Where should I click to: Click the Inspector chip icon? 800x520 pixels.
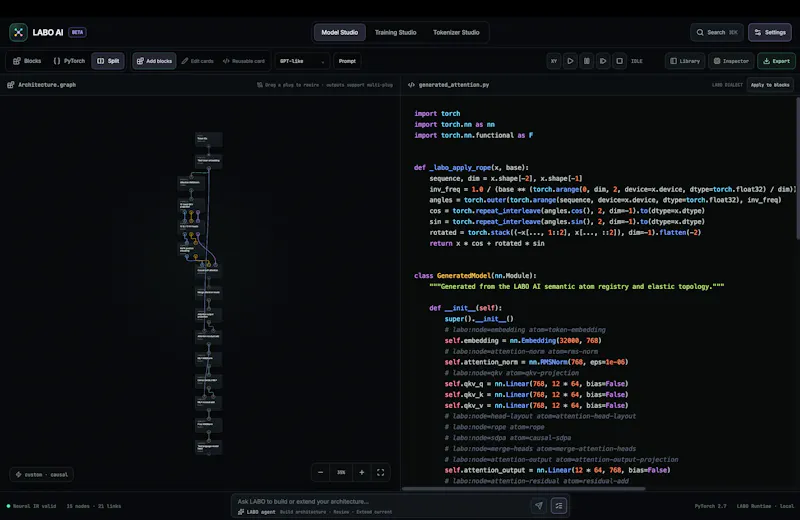717,61
